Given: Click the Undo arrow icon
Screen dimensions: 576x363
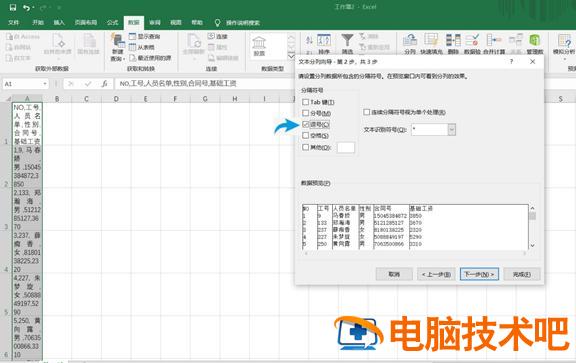Looking at the screenshot, I should pos(26,7).
